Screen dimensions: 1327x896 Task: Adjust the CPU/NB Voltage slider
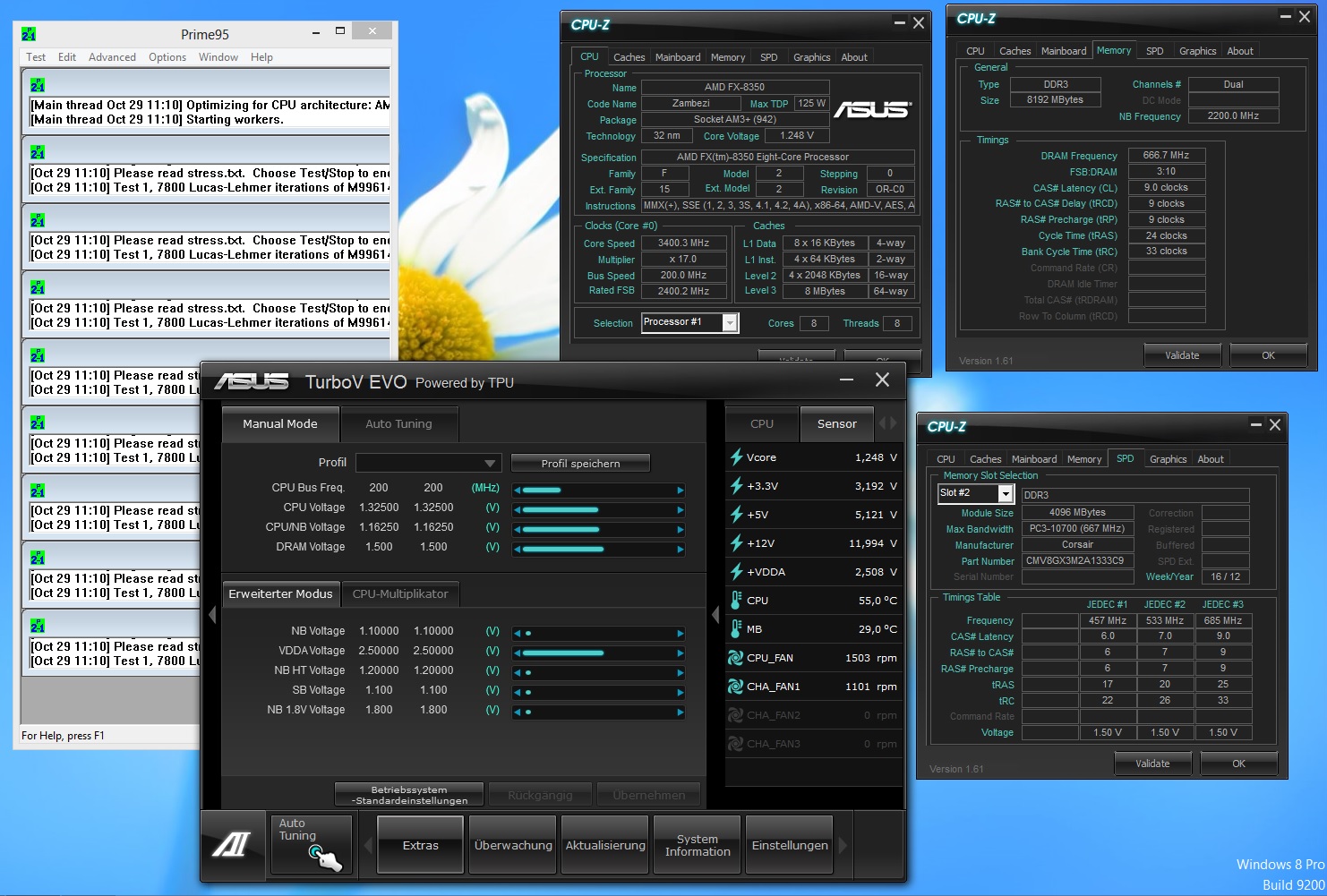[598, 529]
